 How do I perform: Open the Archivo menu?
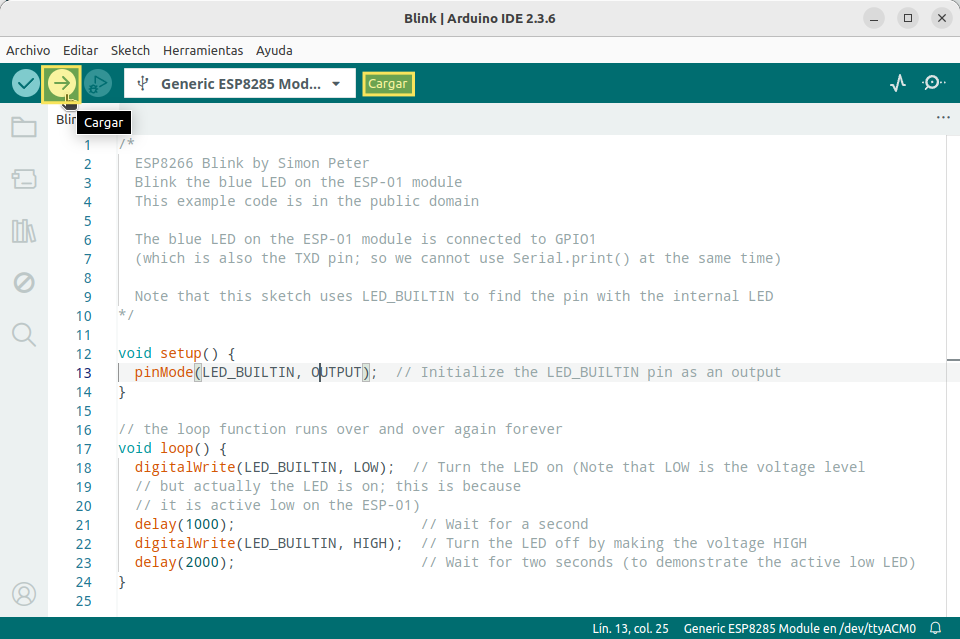pyautogui.click(x=28, y=50)
